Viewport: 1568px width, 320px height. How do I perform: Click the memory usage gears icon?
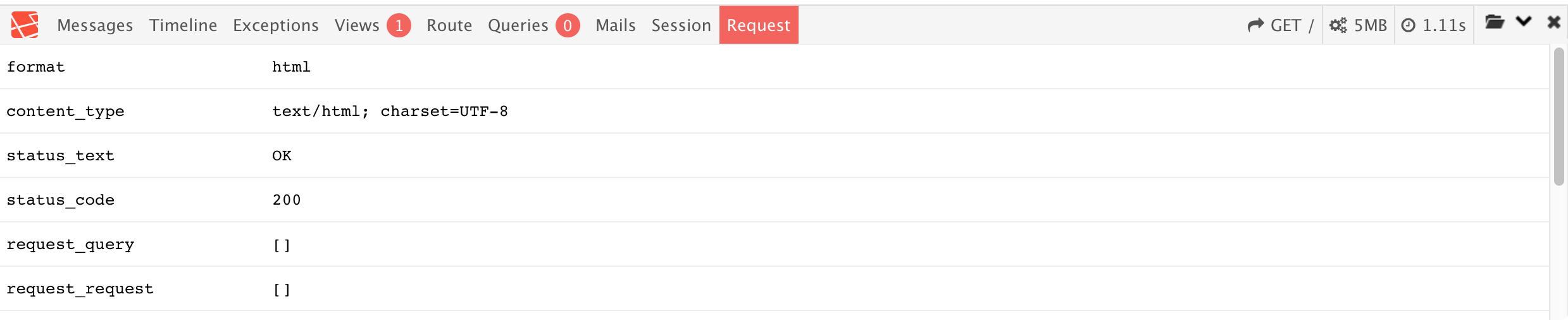click(1338, 25)
